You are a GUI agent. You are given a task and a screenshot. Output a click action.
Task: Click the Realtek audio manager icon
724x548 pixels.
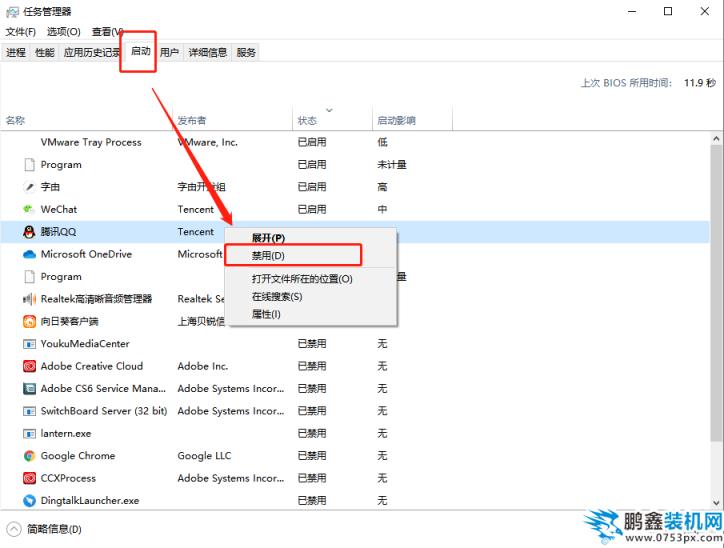[x=29, y=299]
